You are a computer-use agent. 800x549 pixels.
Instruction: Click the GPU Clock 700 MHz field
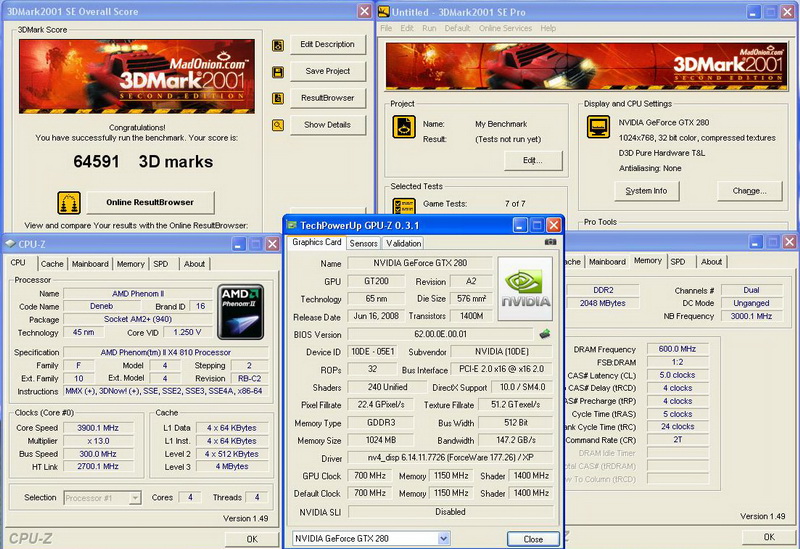coord(370,476)
